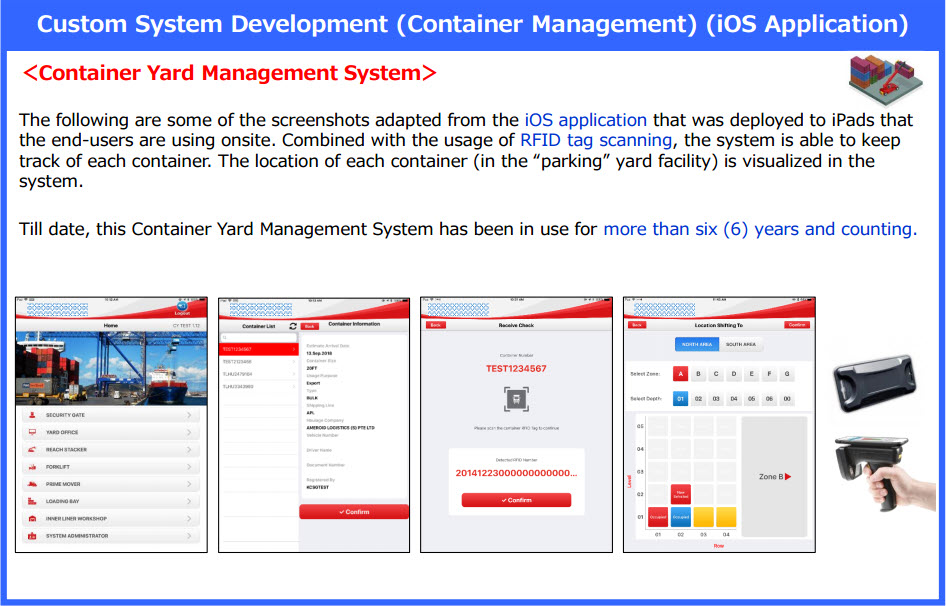Switch to the North Area tab

point(697,344)
